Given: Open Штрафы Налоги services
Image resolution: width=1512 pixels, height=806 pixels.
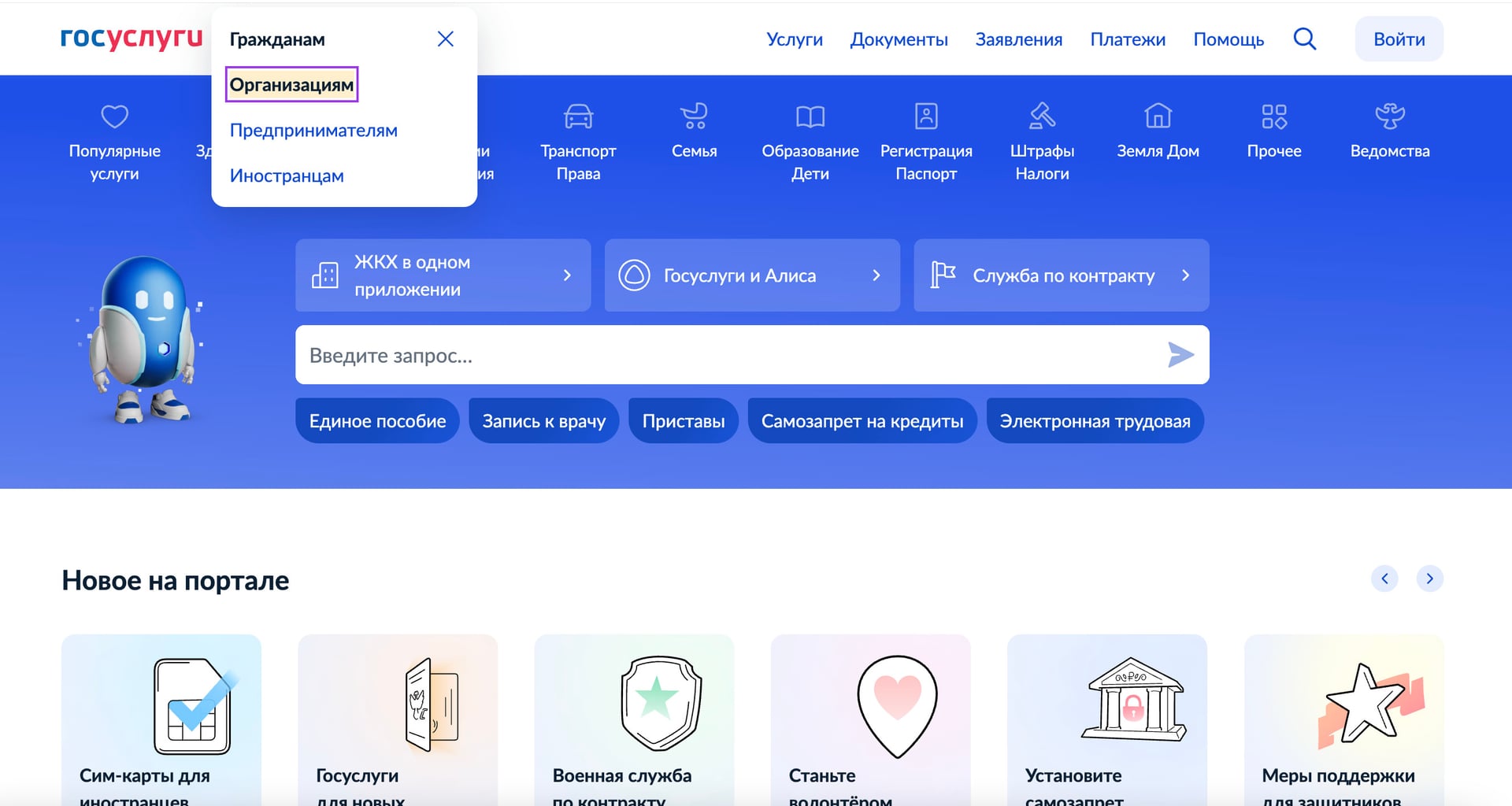Looking at the screenshot, I should (x=1041, y=116).
